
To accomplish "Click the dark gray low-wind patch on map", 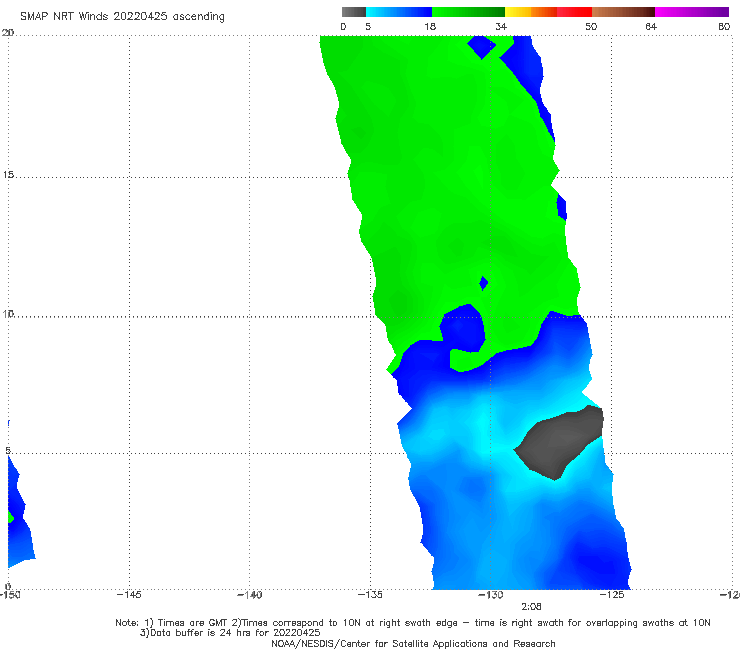I will pos(559,441).
